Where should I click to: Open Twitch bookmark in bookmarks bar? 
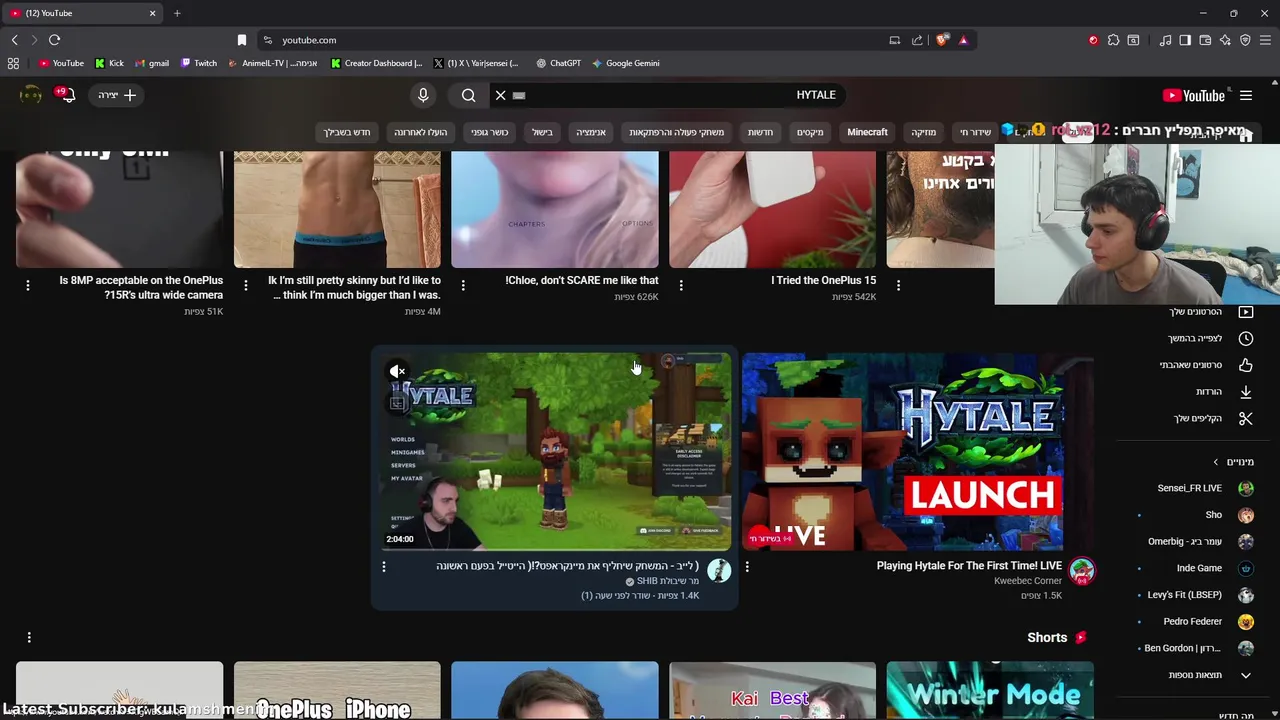coord(199,63)
